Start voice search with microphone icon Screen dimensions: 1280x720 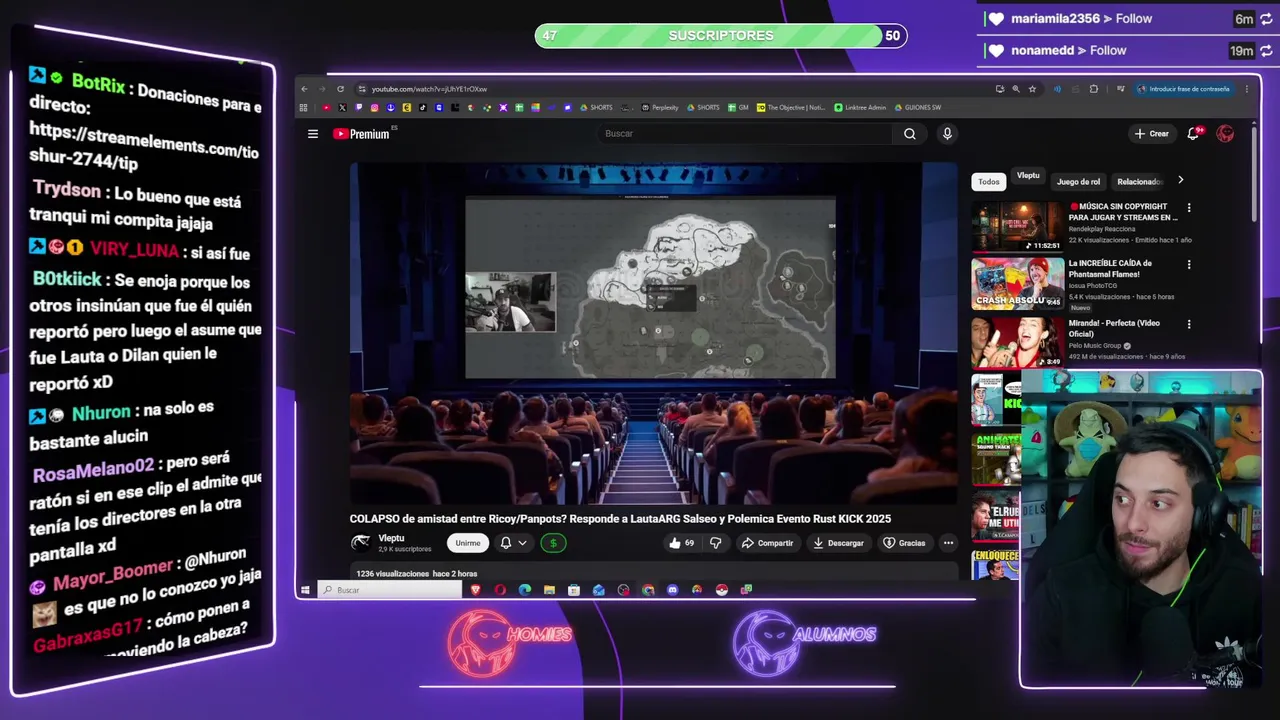pos(947,134)
